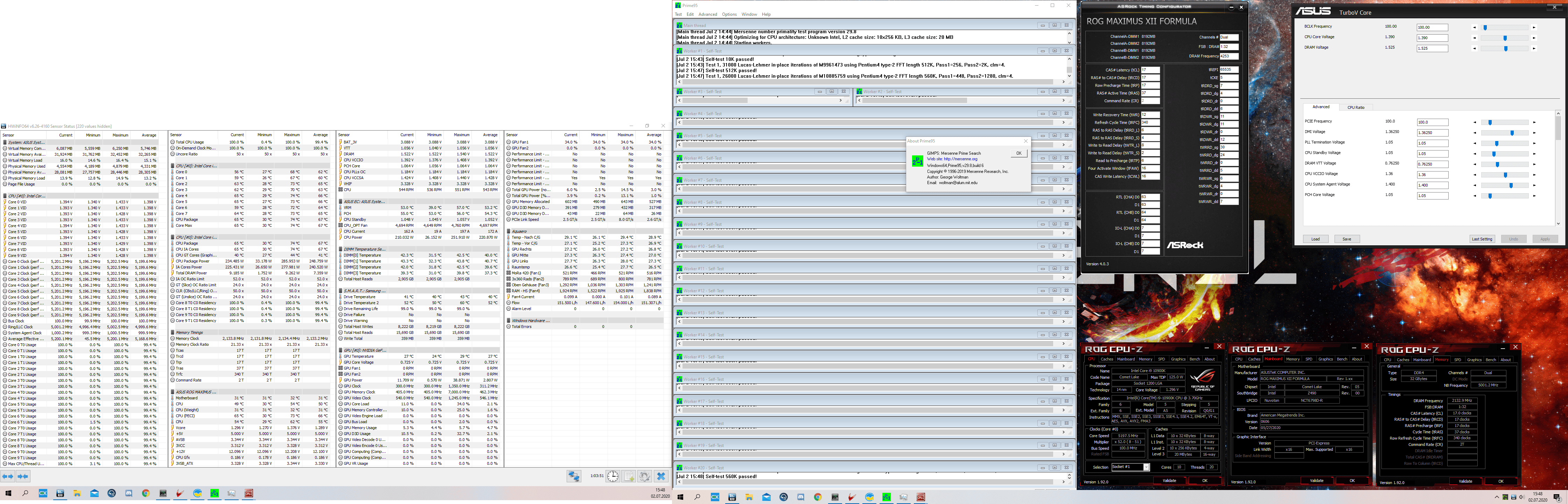Click the HWiNFO blue X close-sensors icon
Viewport: 1568px width, 504px height.
[x=661, y=477]
